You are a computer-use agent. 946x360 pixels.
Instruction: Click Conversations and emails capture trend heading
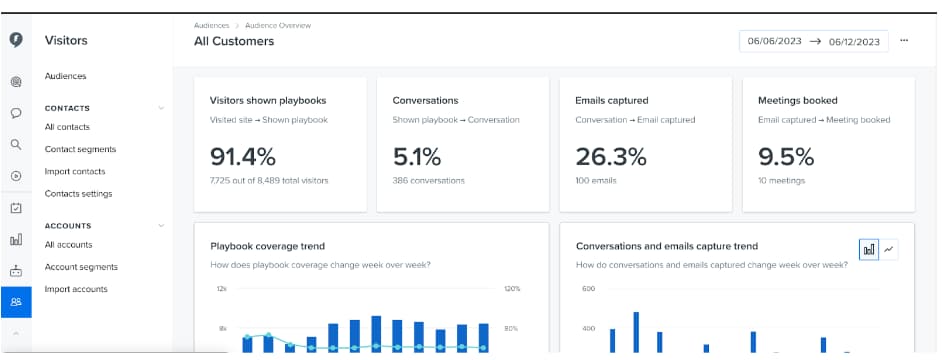[x=667, y=246]
